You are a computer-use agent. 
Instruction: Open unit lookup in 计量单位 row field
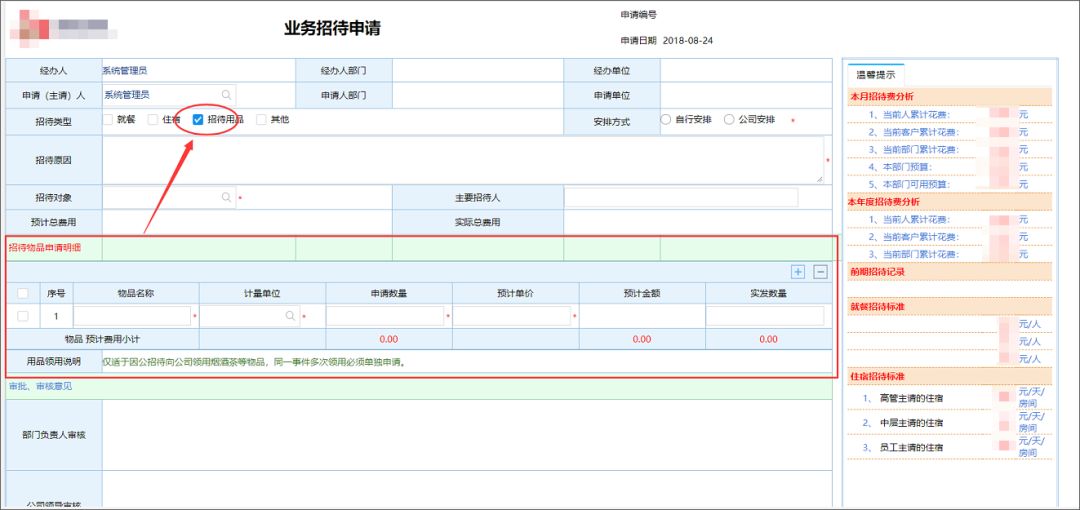pos(291,316)
